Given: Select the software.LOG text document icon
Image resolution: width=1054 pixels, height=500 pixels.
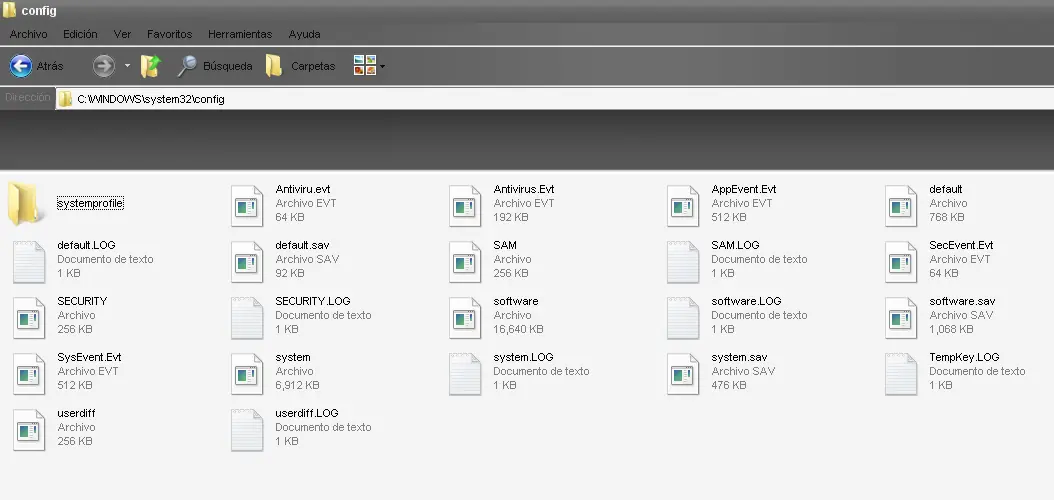Looking at the screenshot, I should (x=683, y=318).
